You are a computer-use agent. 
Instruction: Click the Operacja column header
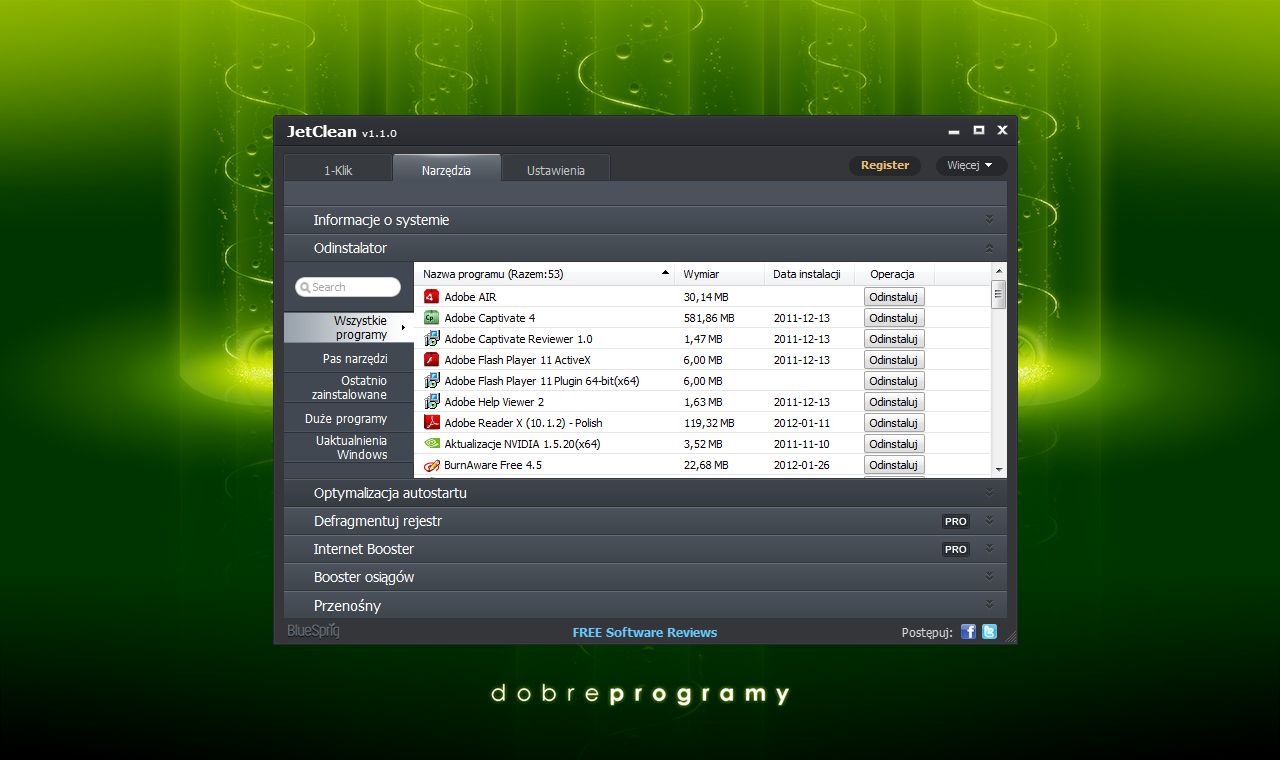pos(895,274)
